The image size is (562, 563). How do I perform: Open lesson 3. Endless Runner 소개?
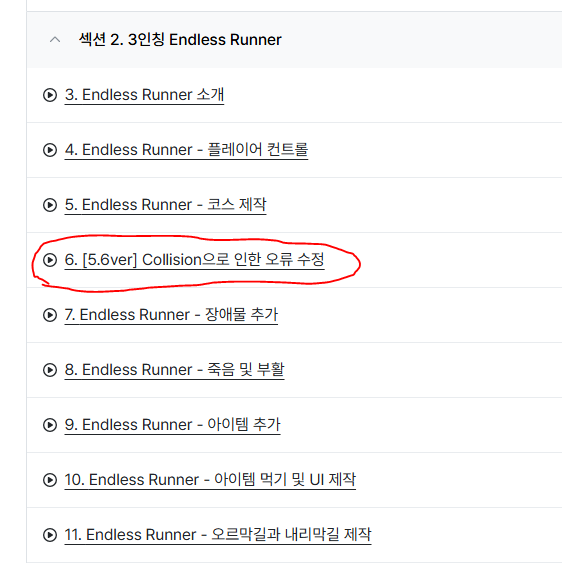point(144,95)
